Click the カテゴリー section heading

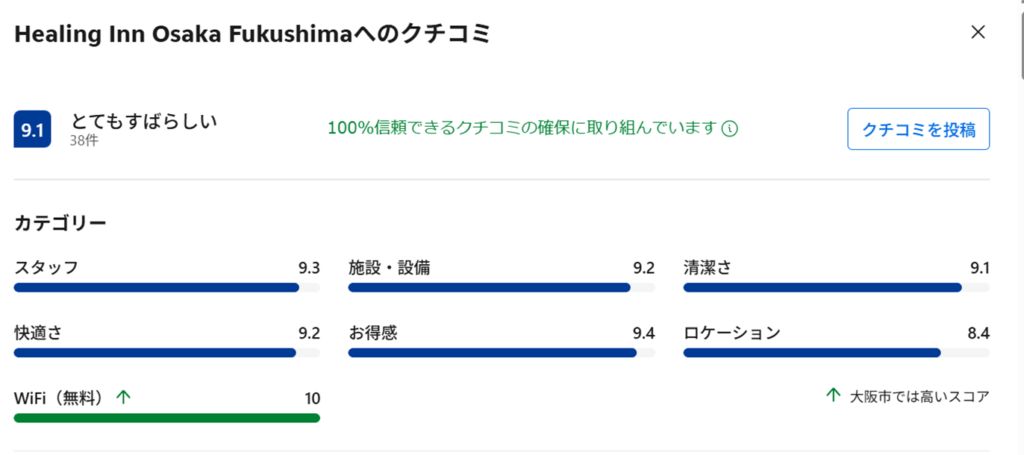pyautogui.click(x=60, y=223)
